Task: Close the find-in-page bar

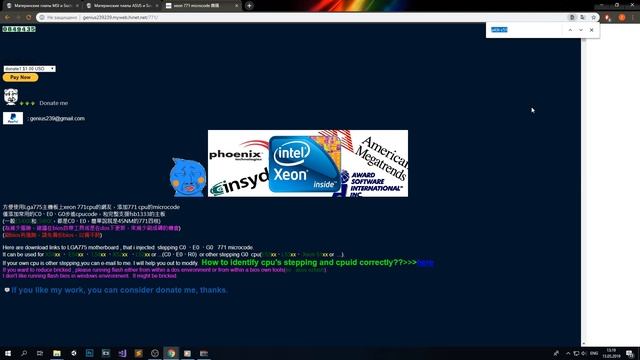Action: click(x=591, y=30)
